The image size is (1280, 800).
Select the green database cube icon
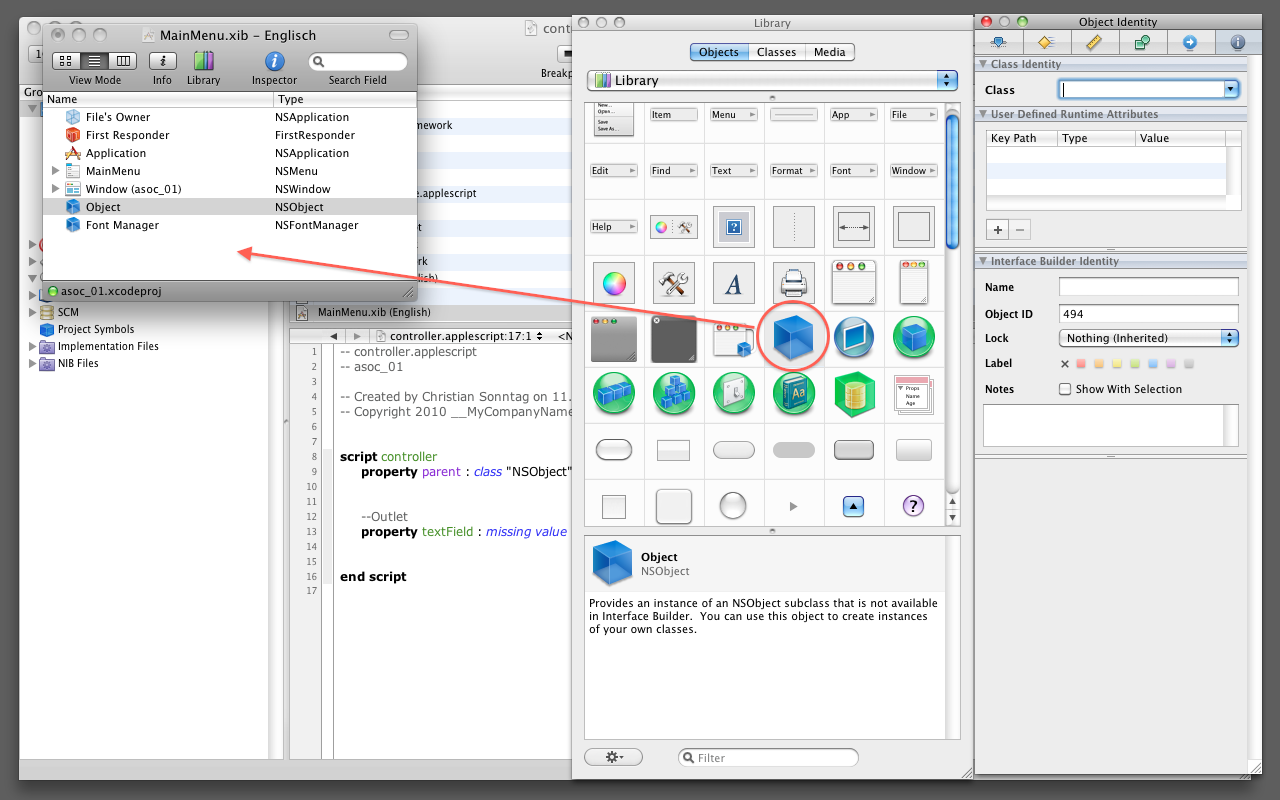click(853, 394)
